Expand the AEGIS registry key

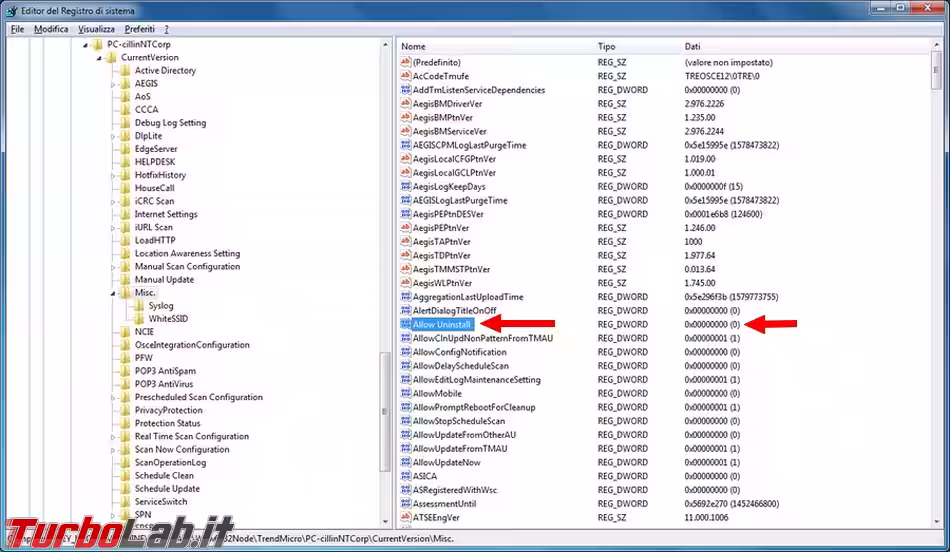[113, 84]
